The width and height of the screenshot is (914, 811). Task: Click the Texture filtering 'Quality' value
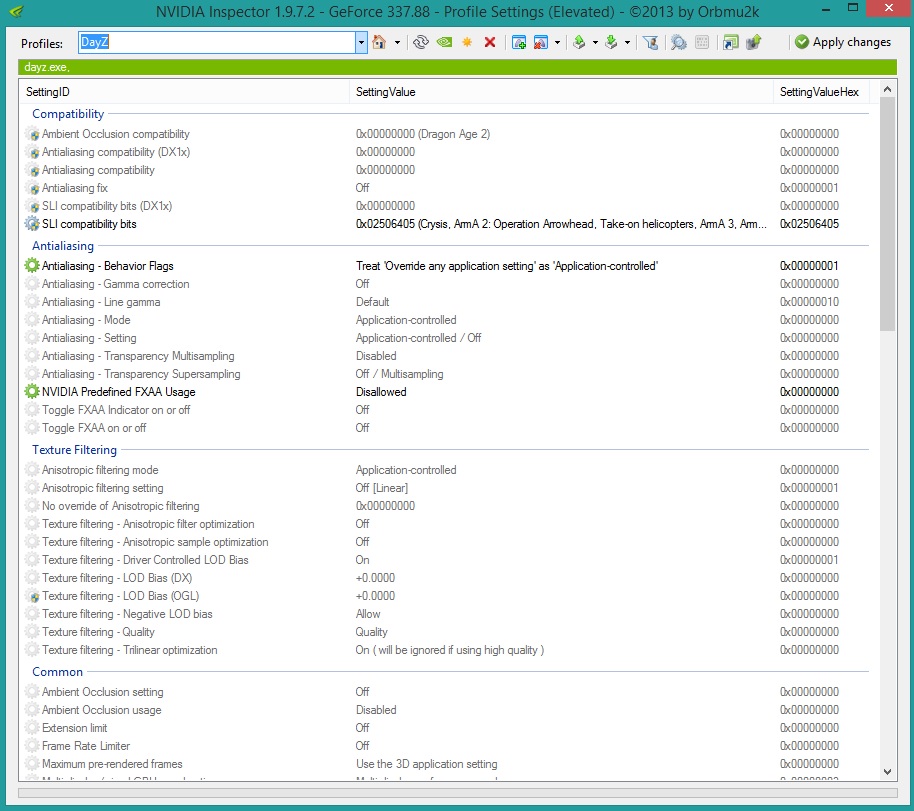click(371, 632)
